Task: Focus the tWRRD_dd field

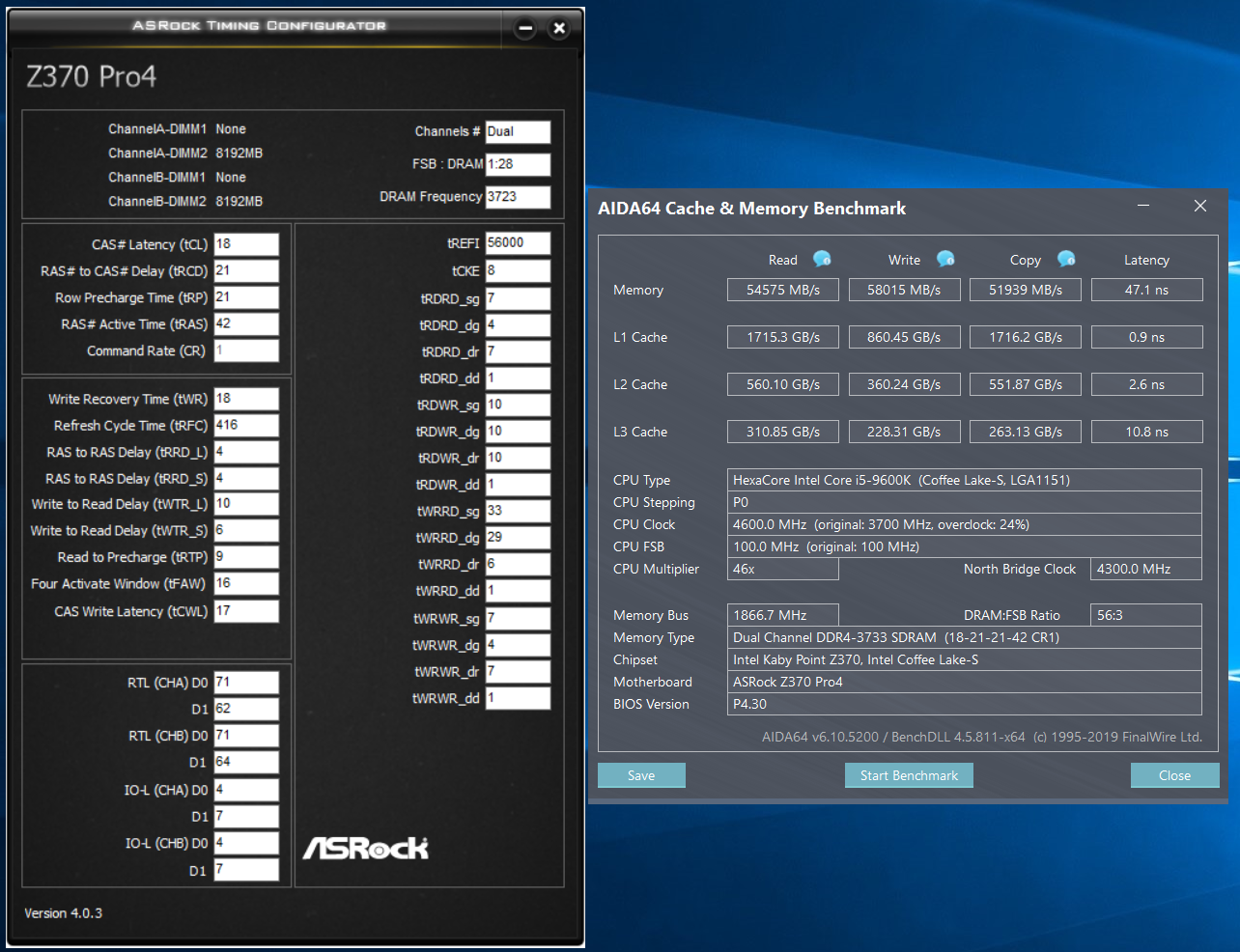Action: click(x=518, y=591)
